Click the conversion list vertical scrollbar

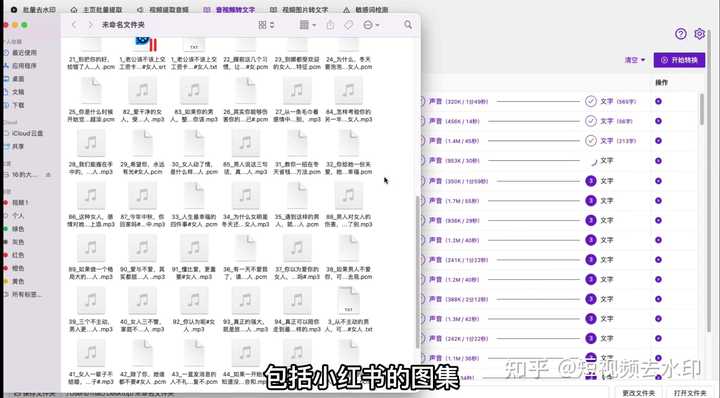702,109
